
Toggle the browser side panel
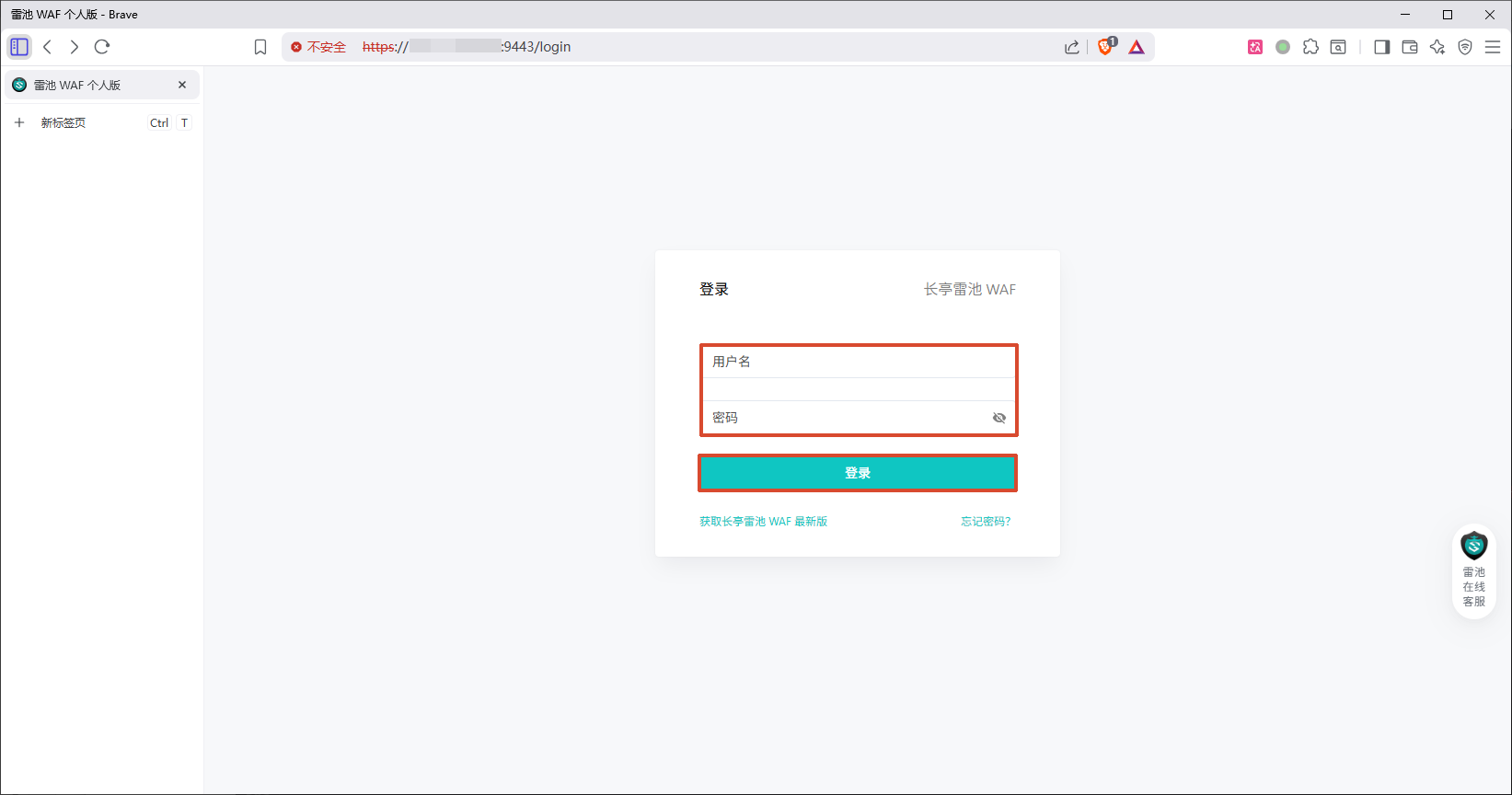click(1381, 47)
